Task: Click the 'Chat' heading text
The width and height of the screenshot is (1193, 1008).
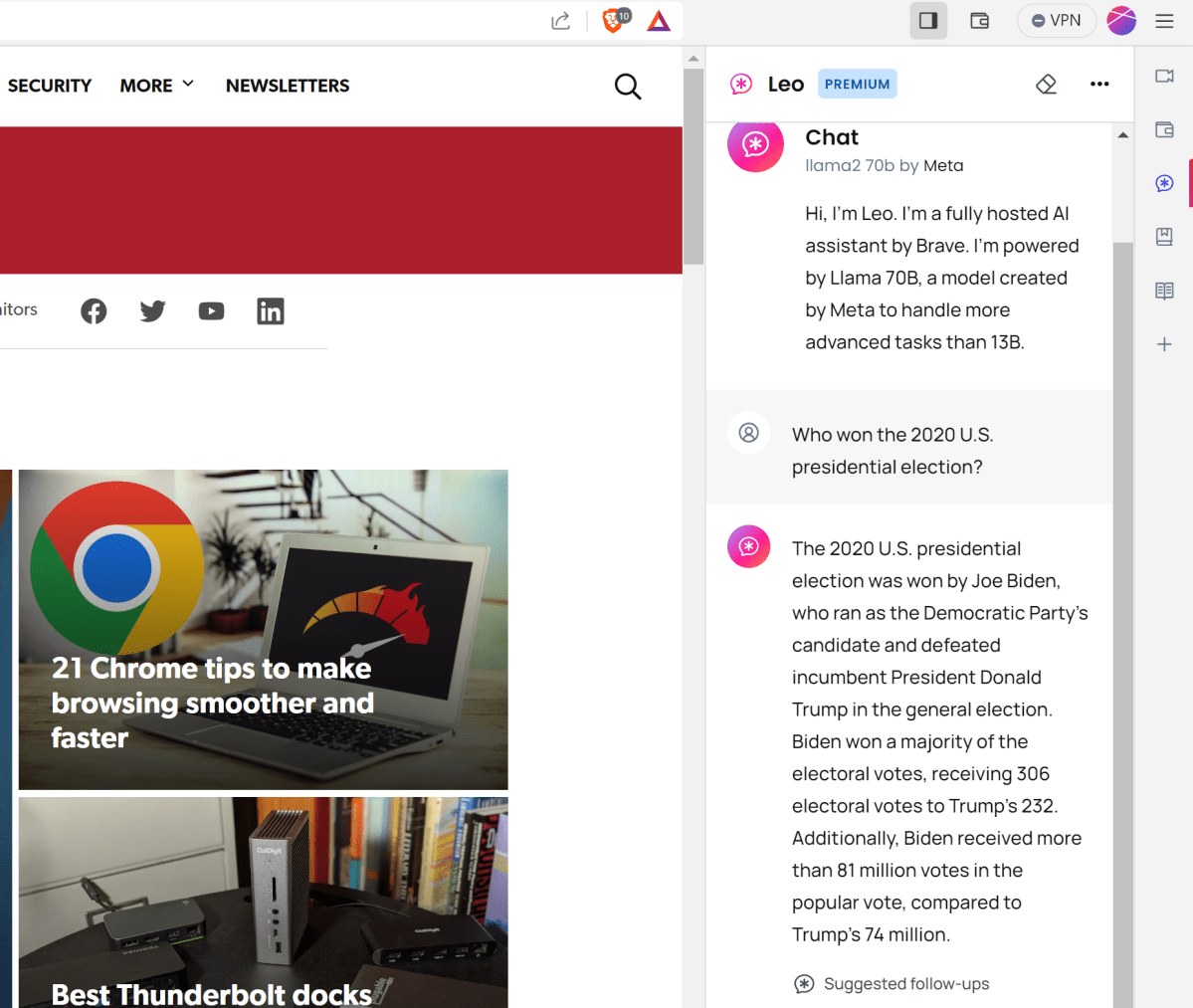Action: click(832, 137)
